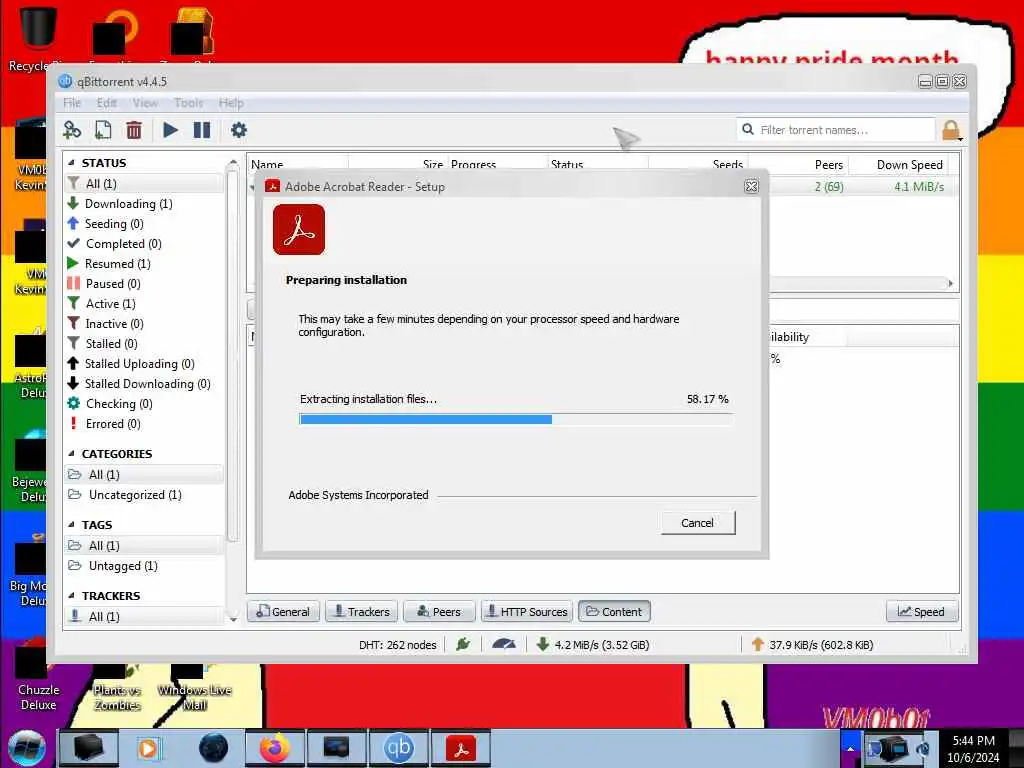Switch to the Peers tab
Image resolution: width=1024 pixels, height=768 pixels.
439,612
